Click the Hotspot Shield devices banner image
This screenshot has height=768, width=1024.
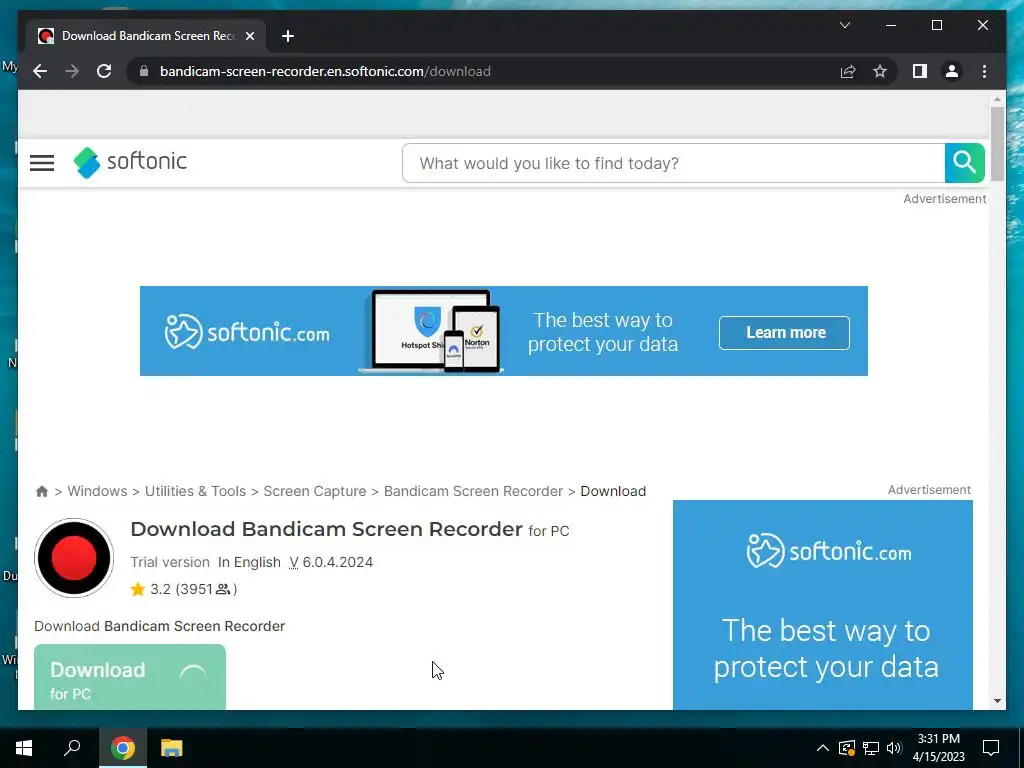click(x=431, y=331)
